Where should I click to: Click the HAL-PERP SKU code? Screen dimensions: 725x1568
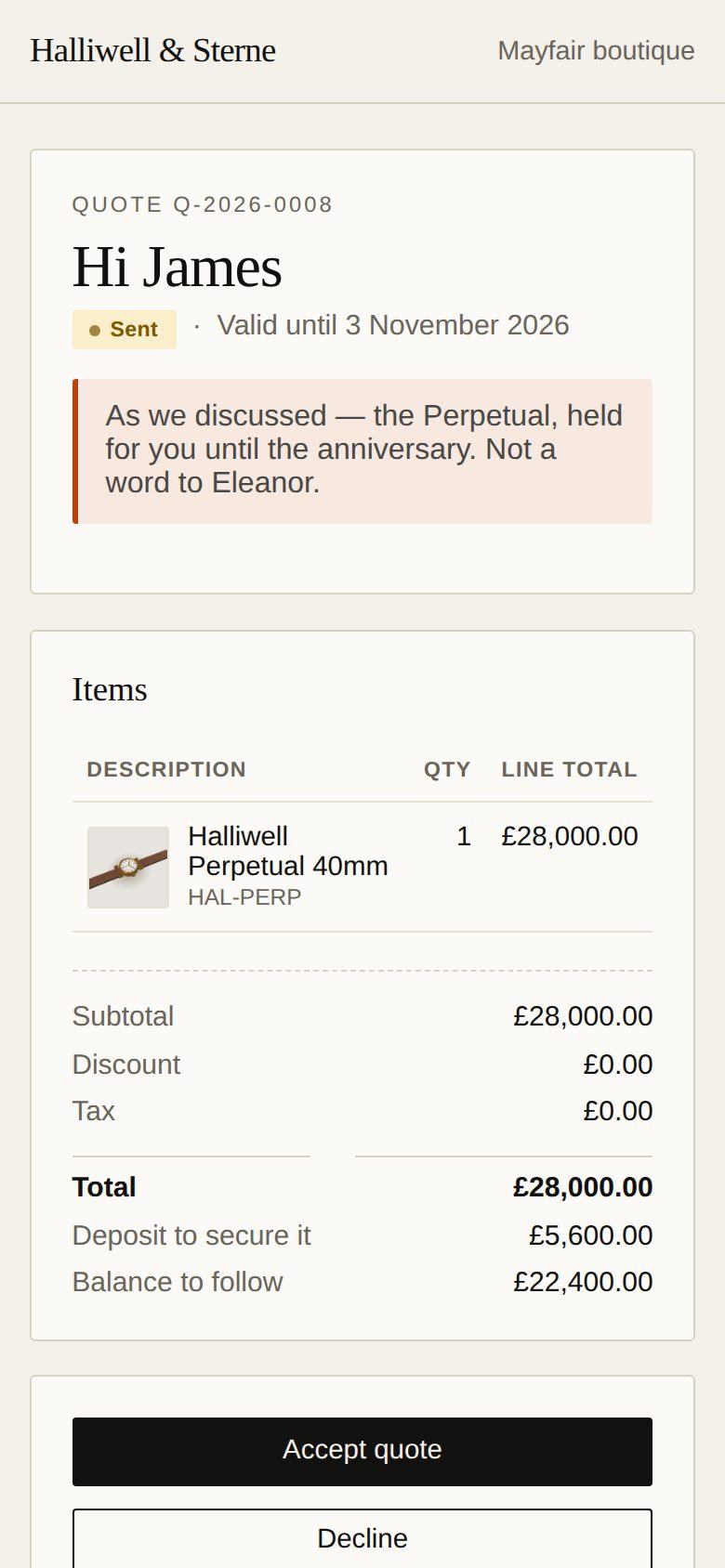coord(244,897)
